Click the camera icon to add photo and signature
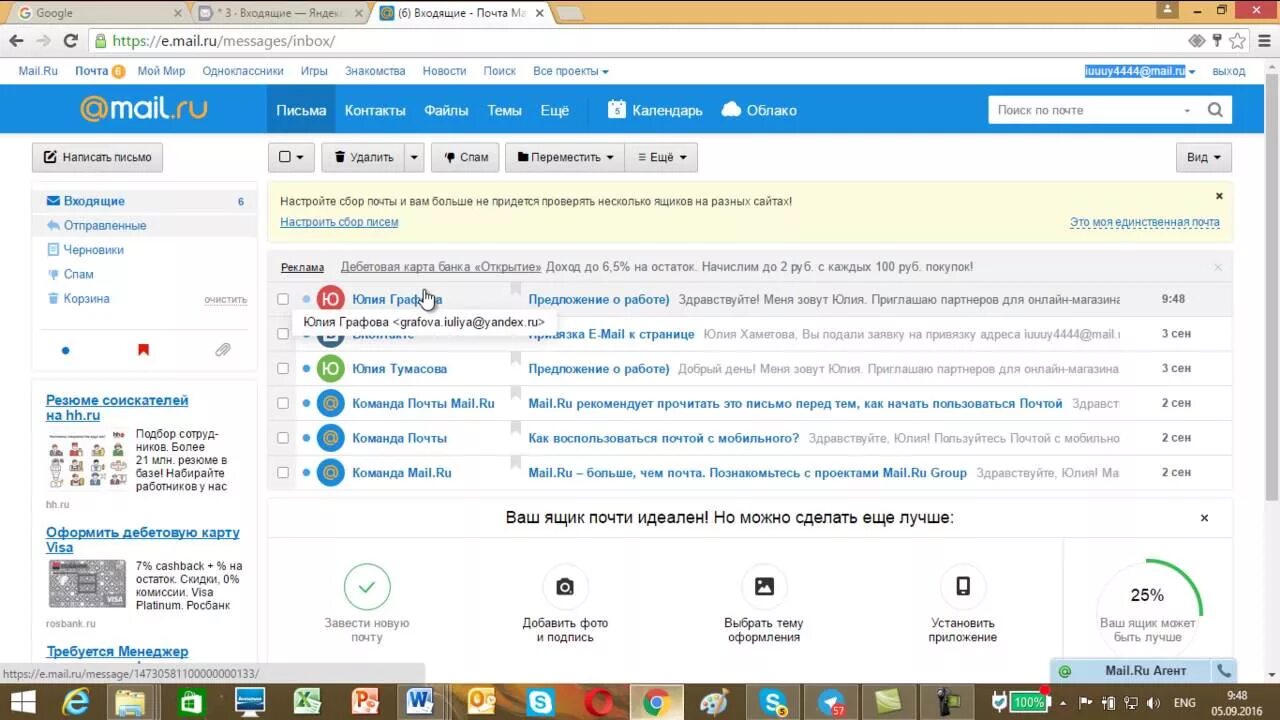 click(565, 587)
